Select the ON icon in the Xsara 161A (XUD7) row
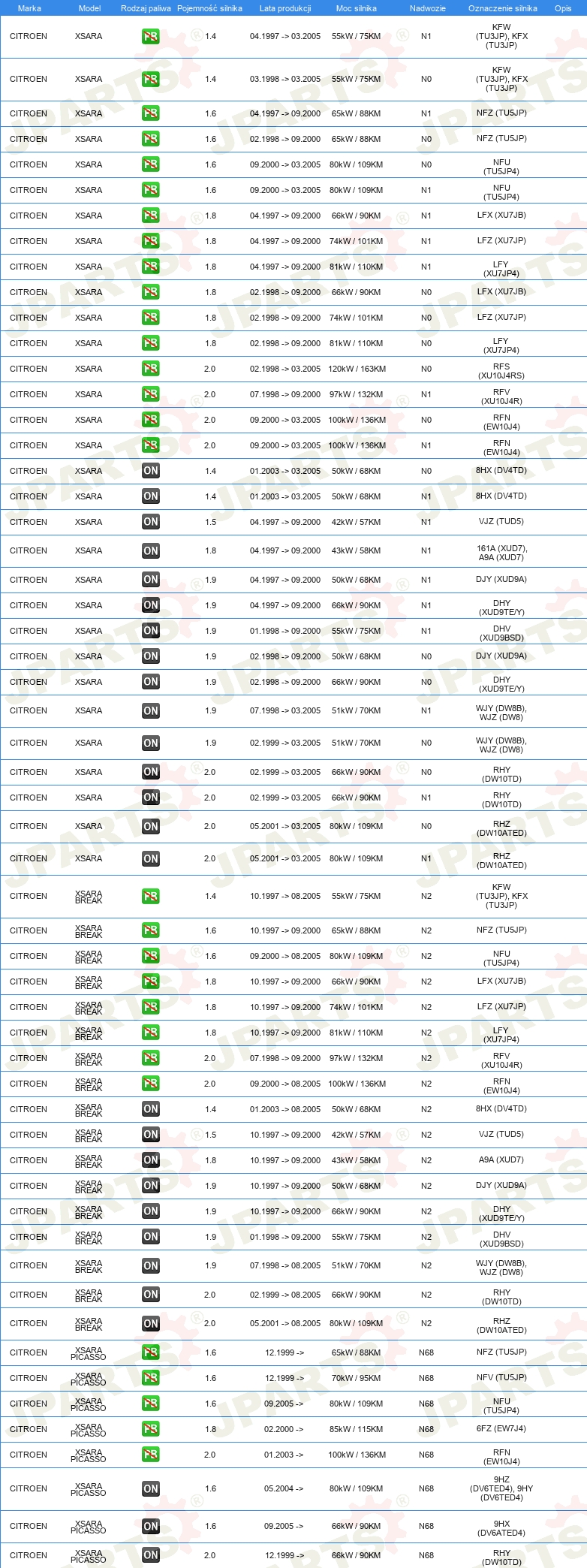Viewport: 587px width, 1568px height. pos(151,550)
